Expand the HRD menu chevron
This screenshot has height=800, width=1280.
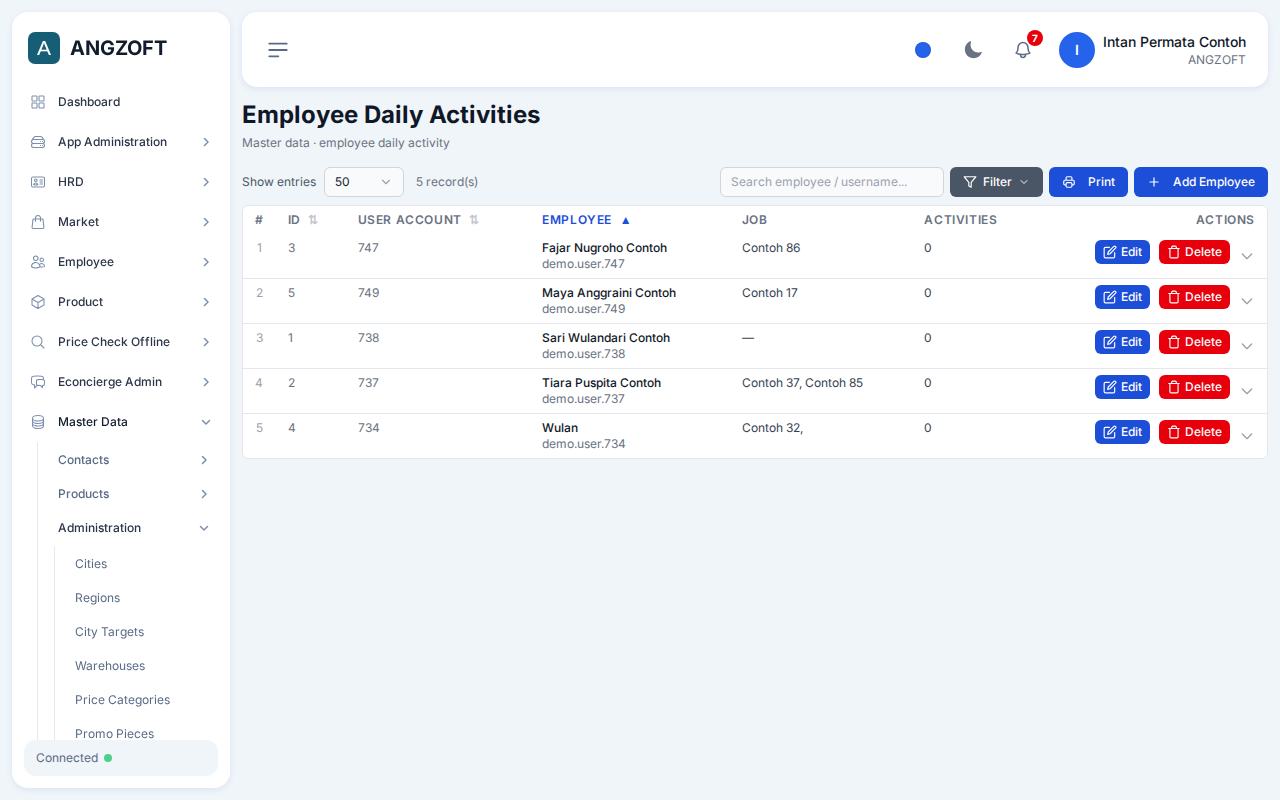pos(206,182)
